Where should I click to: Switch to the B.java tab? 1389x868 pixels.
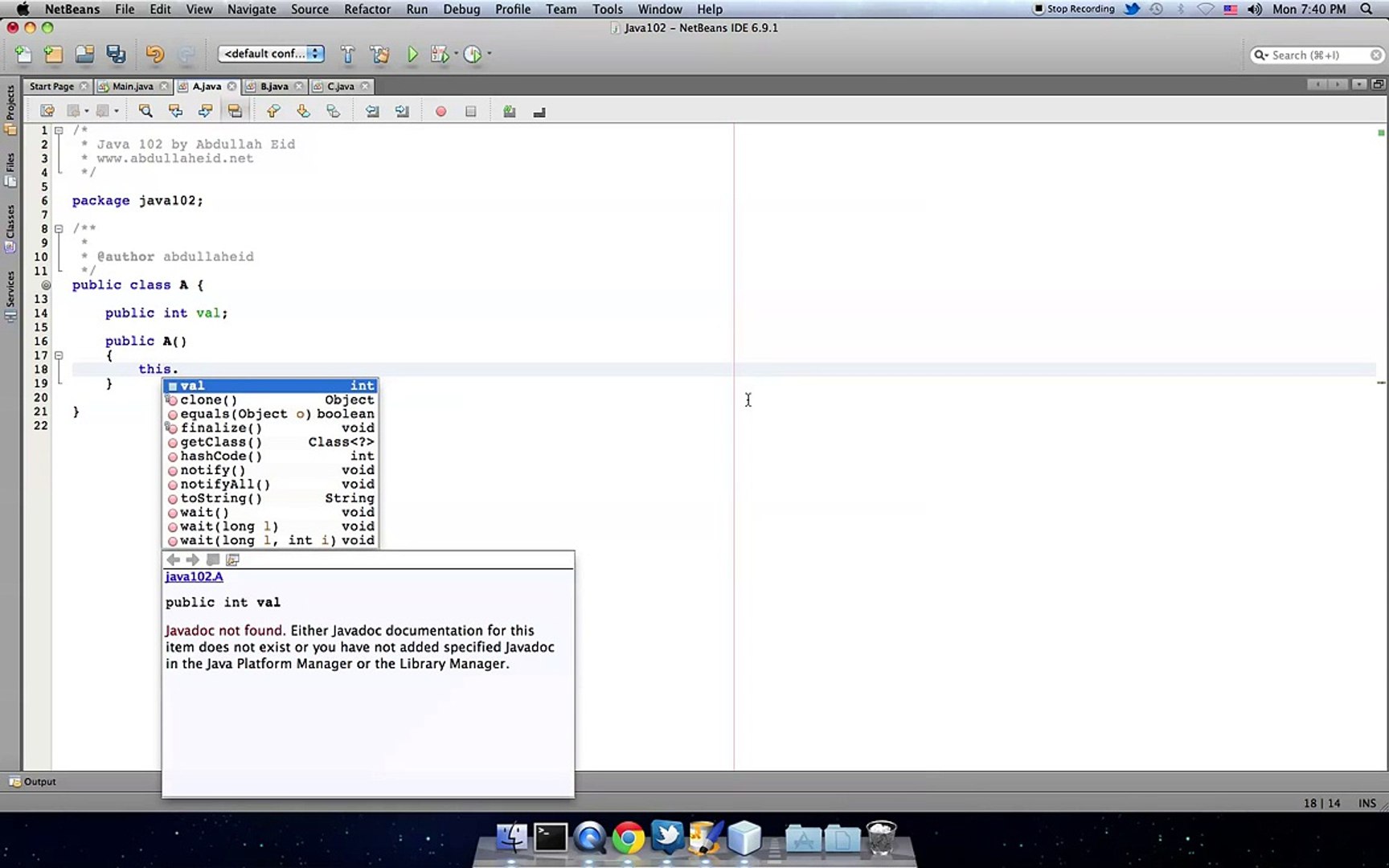pos(274,86)
